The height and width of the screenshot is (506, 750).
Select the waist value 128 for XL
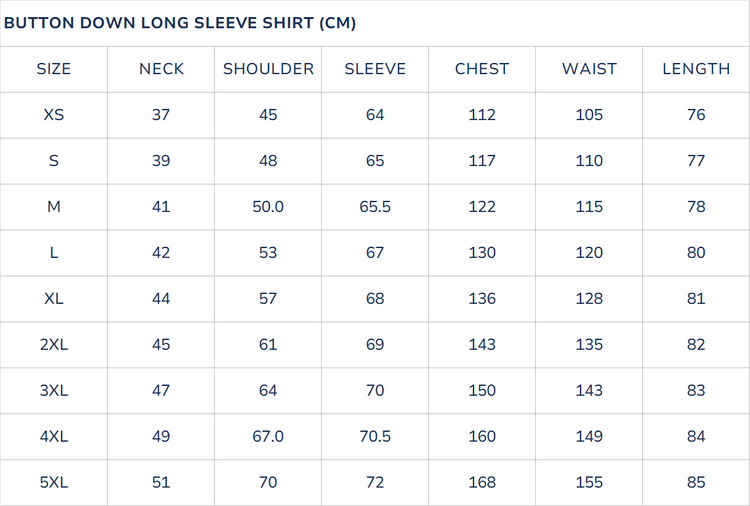pyautogui.click(x=589, y=298)
